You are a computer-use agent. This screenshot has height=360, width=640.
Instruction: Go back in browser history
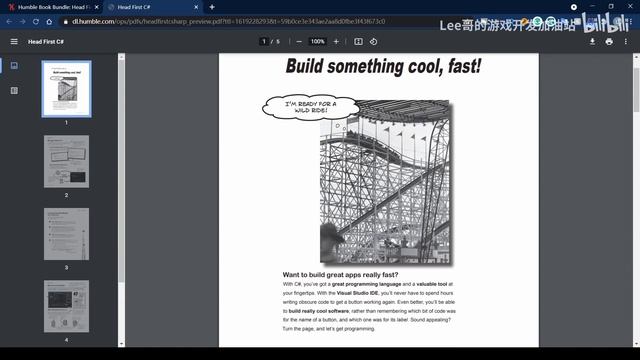coord(9,22)
